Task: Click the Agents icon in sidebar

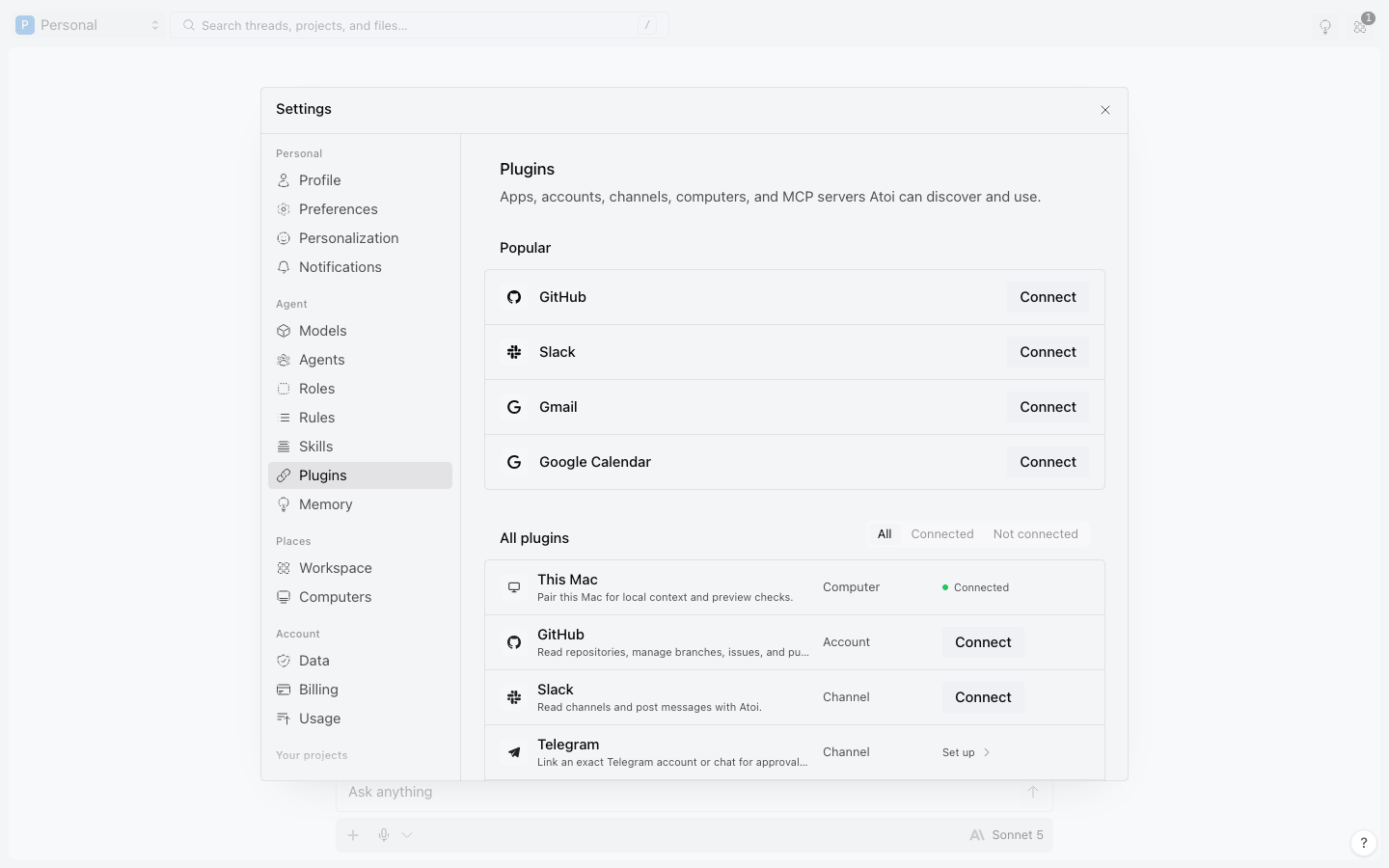Action: coord(284,360)
